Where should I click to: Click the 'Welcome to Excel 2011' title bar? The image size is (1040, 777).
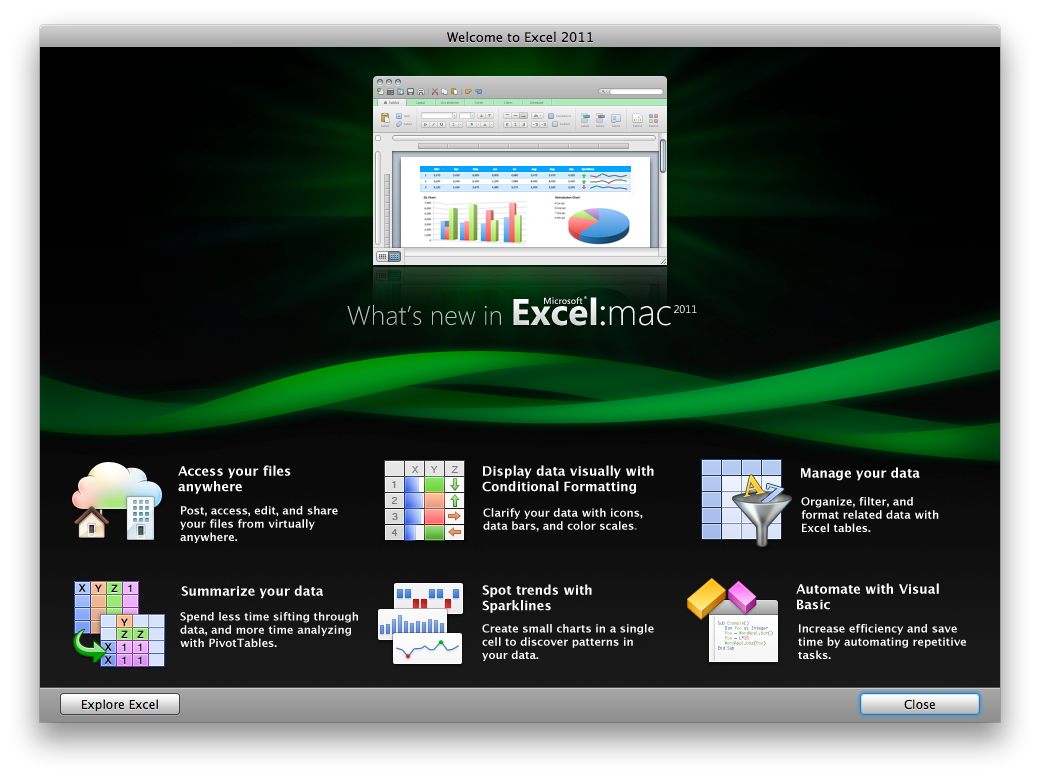(x=520, y=37)
